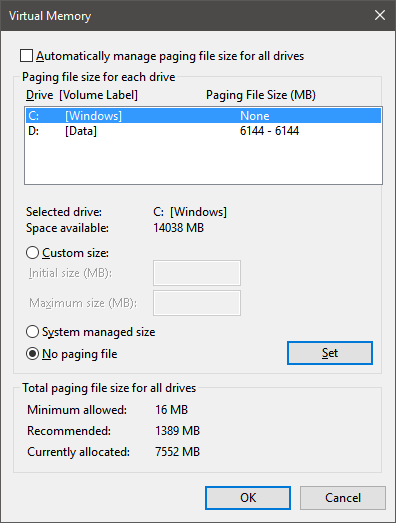Click the Set button
This screenshot has width=396, height=523.
[330, 353]
